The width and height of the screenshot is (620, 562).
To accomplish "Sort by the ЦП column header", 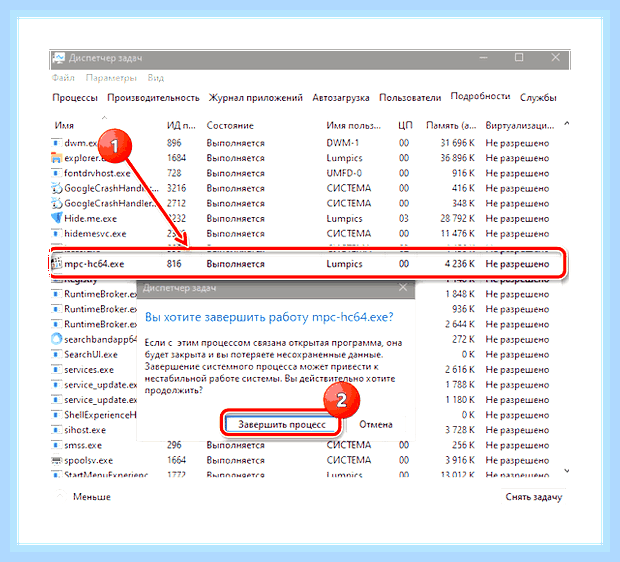I will (405, 125).
